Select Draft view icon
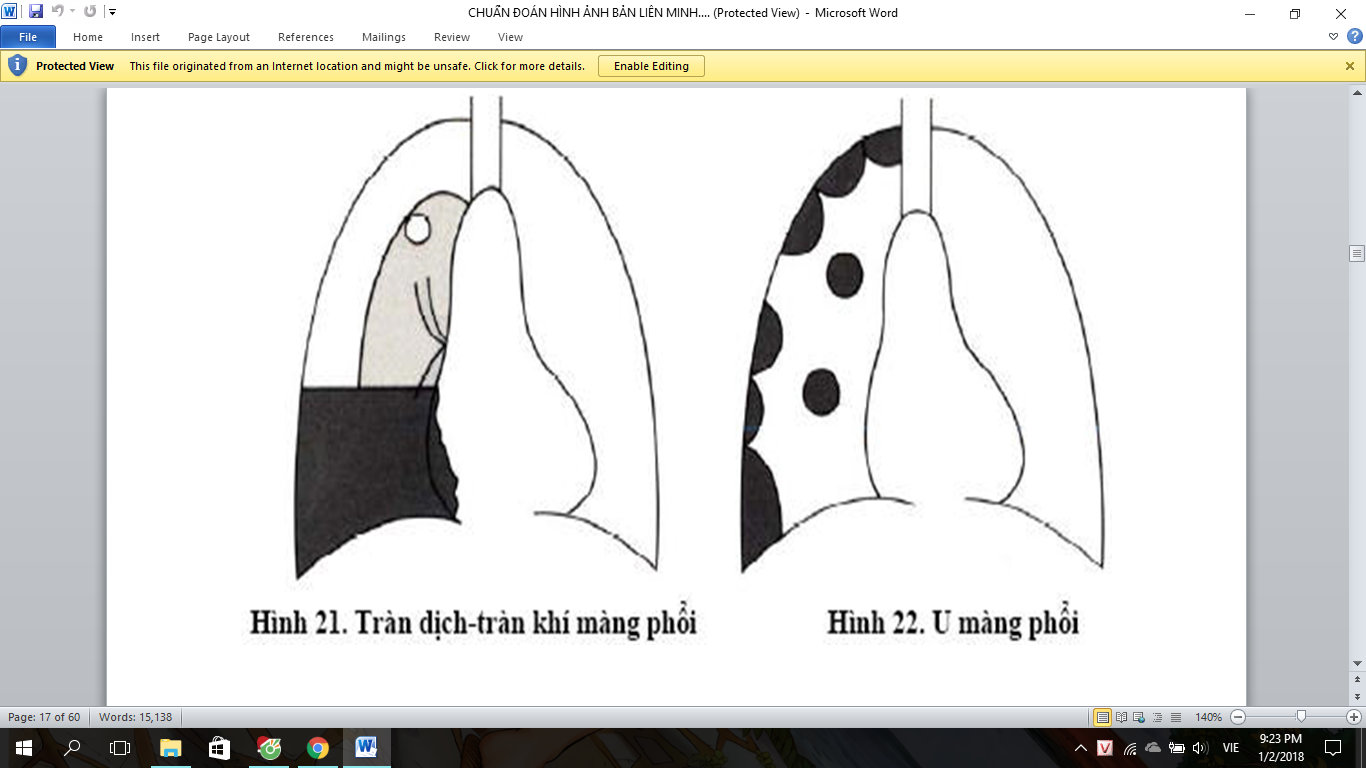The height and width of the screenshot is (768, 1366). tap(1176, 717)
